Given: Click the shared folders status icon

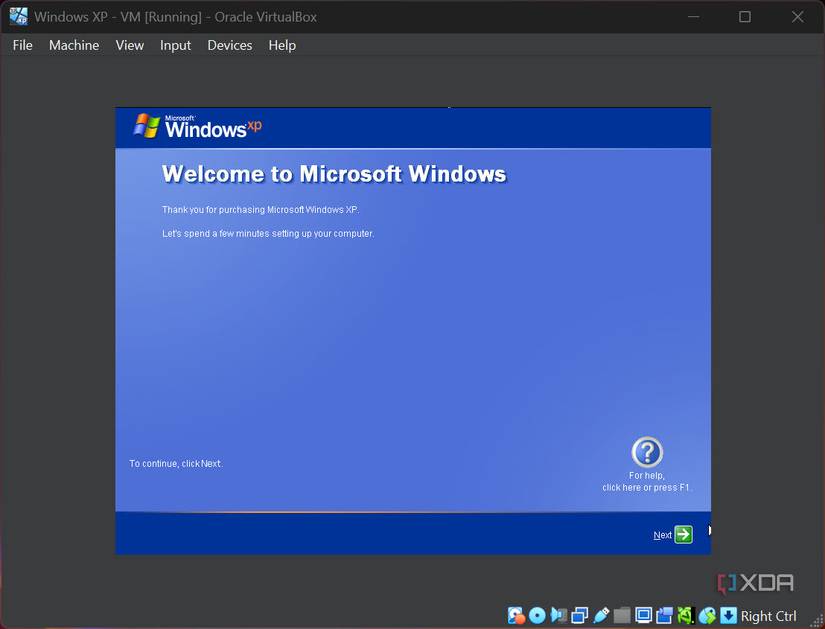Looking at the screenshot, I should click(622, 615).
